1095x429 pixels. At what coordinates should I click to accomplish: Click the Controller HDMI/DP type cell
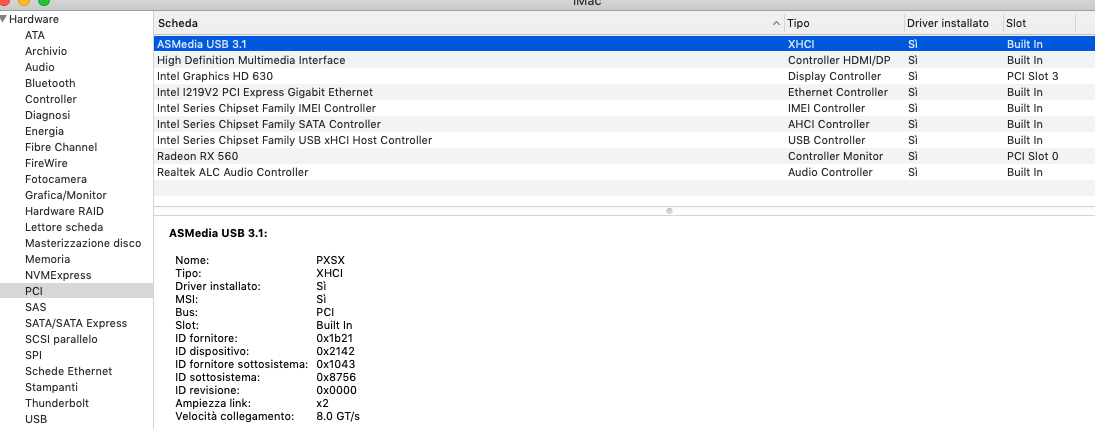[839, 60]
